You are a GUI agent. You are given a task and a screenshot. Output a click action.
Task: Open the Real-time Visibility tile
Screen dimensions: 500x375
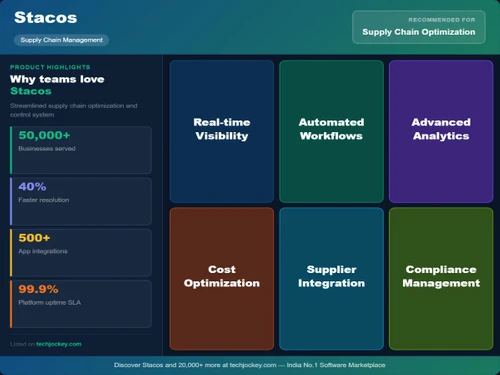[x=222, y=132]
